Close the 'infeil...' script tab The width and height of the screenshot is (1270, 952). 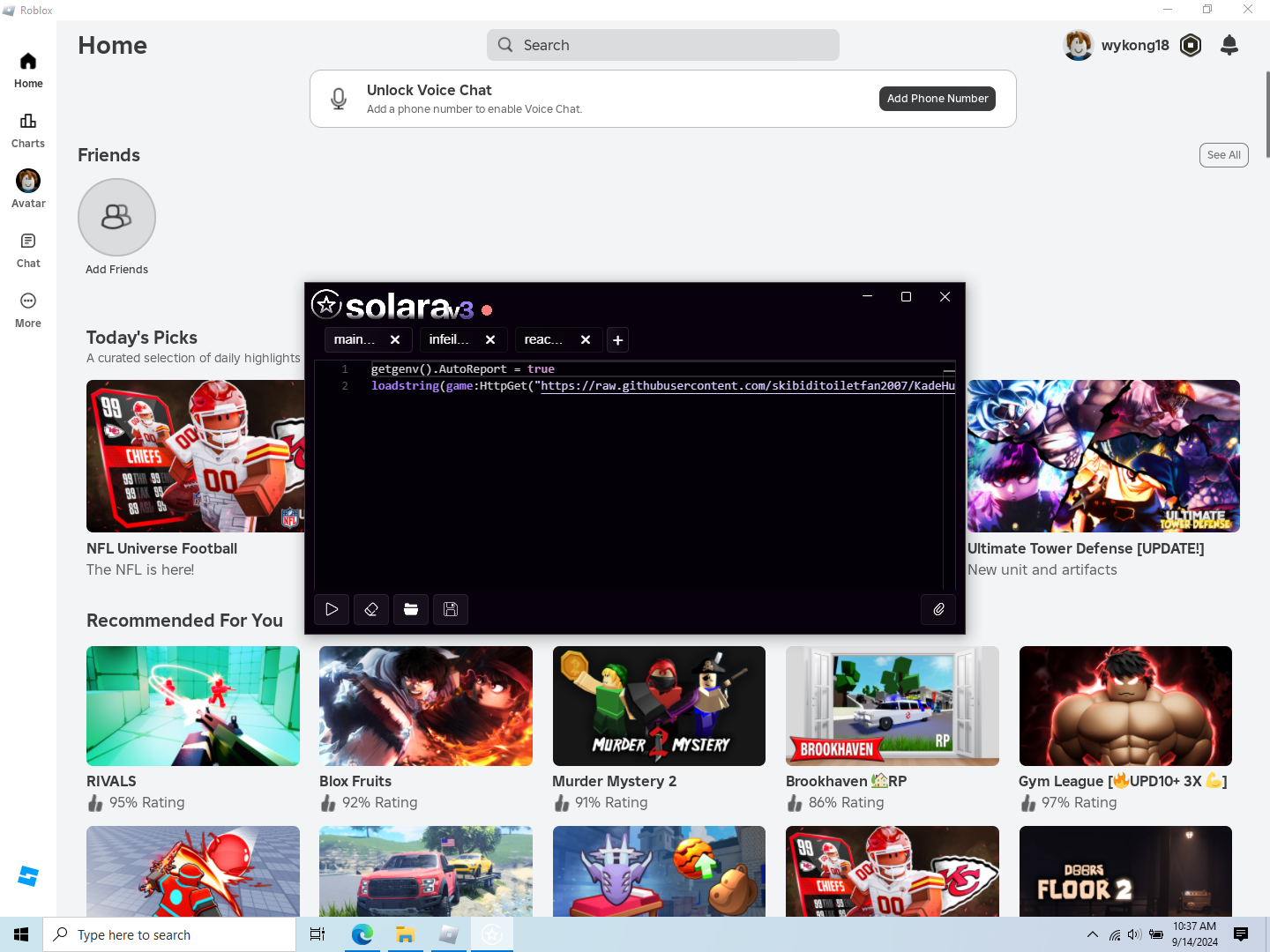490,339
